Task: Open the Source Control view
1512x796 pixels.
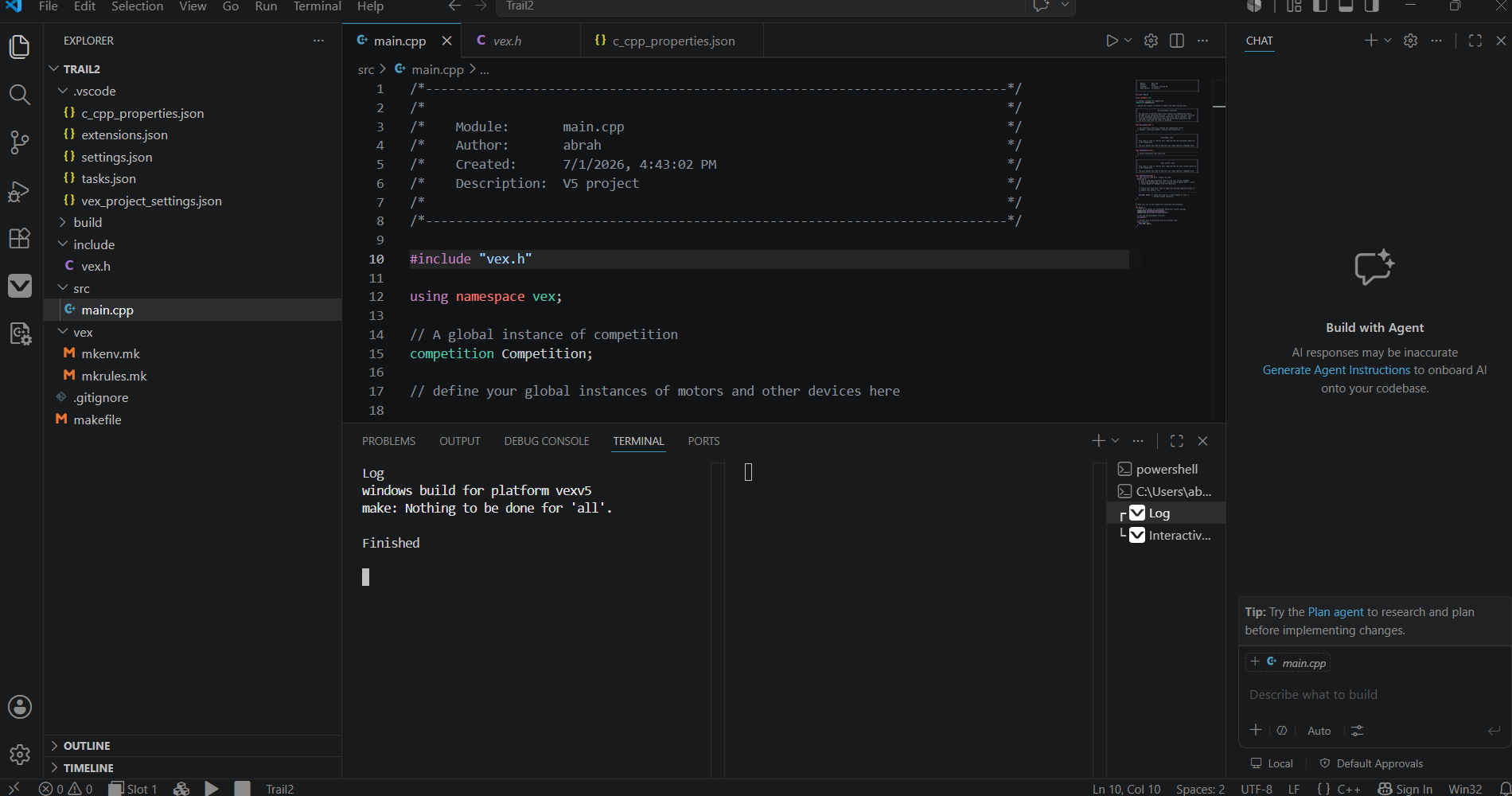Action: (x=20, y=142)
